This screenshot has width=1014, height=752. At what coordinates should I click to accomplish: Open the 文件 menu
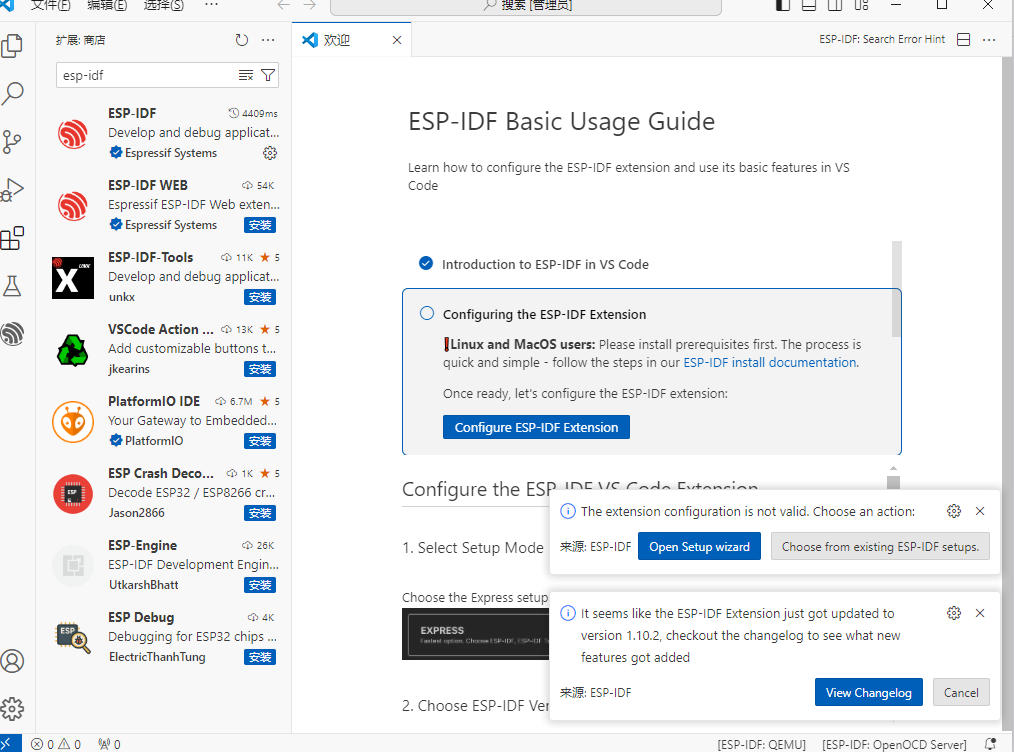click(x=50, y=5)
